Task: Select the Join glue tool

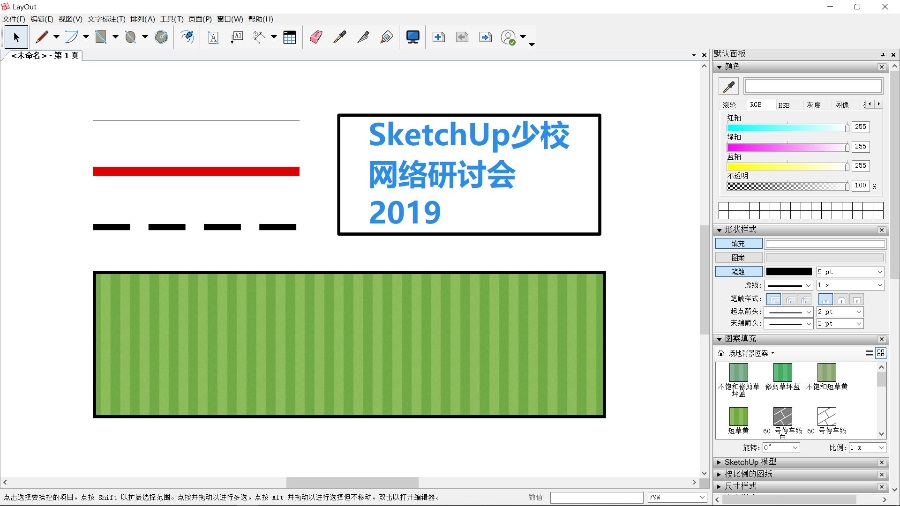Action: pyautogui.click(x=387, y=37)
